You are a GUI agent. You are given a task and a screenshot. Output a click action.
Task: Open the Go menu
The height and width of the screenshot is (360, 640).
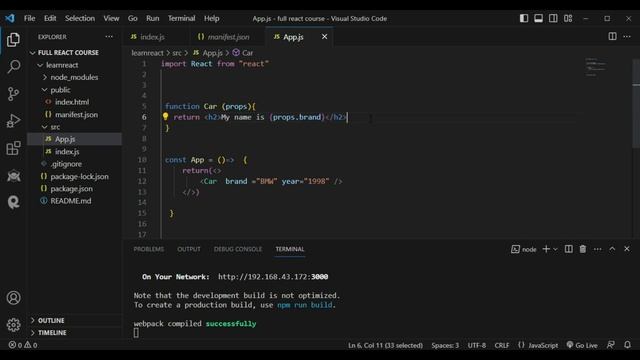pyautogui.click(x=133, y=18)
